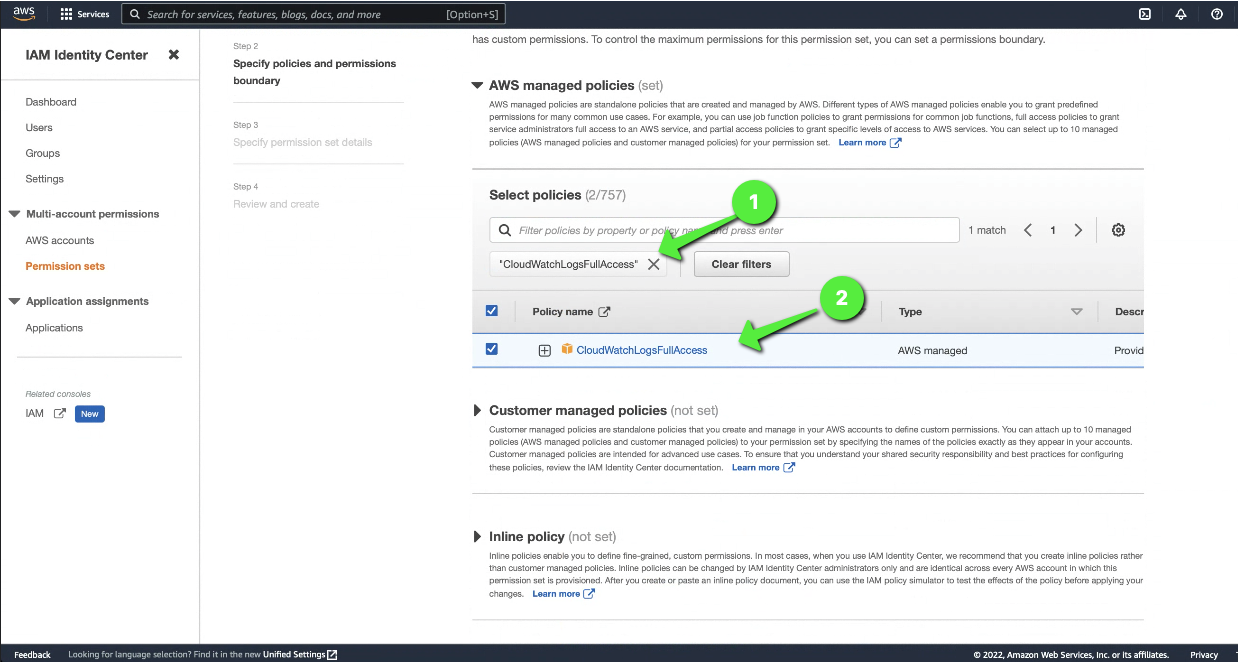Open the CloudShell terminal icon
This screenshot has width=1238, height=662.
[x=1144, y=14]
